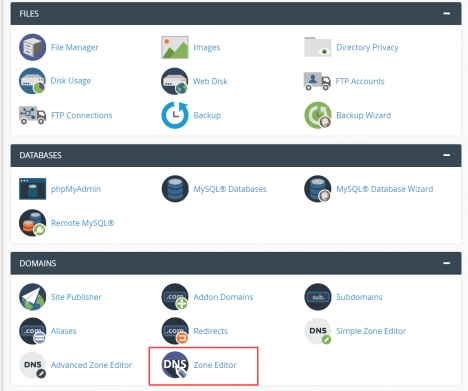This screenshot has height=391, width=468.
Task: Open the Aliases icon
Action: (32, 331)
